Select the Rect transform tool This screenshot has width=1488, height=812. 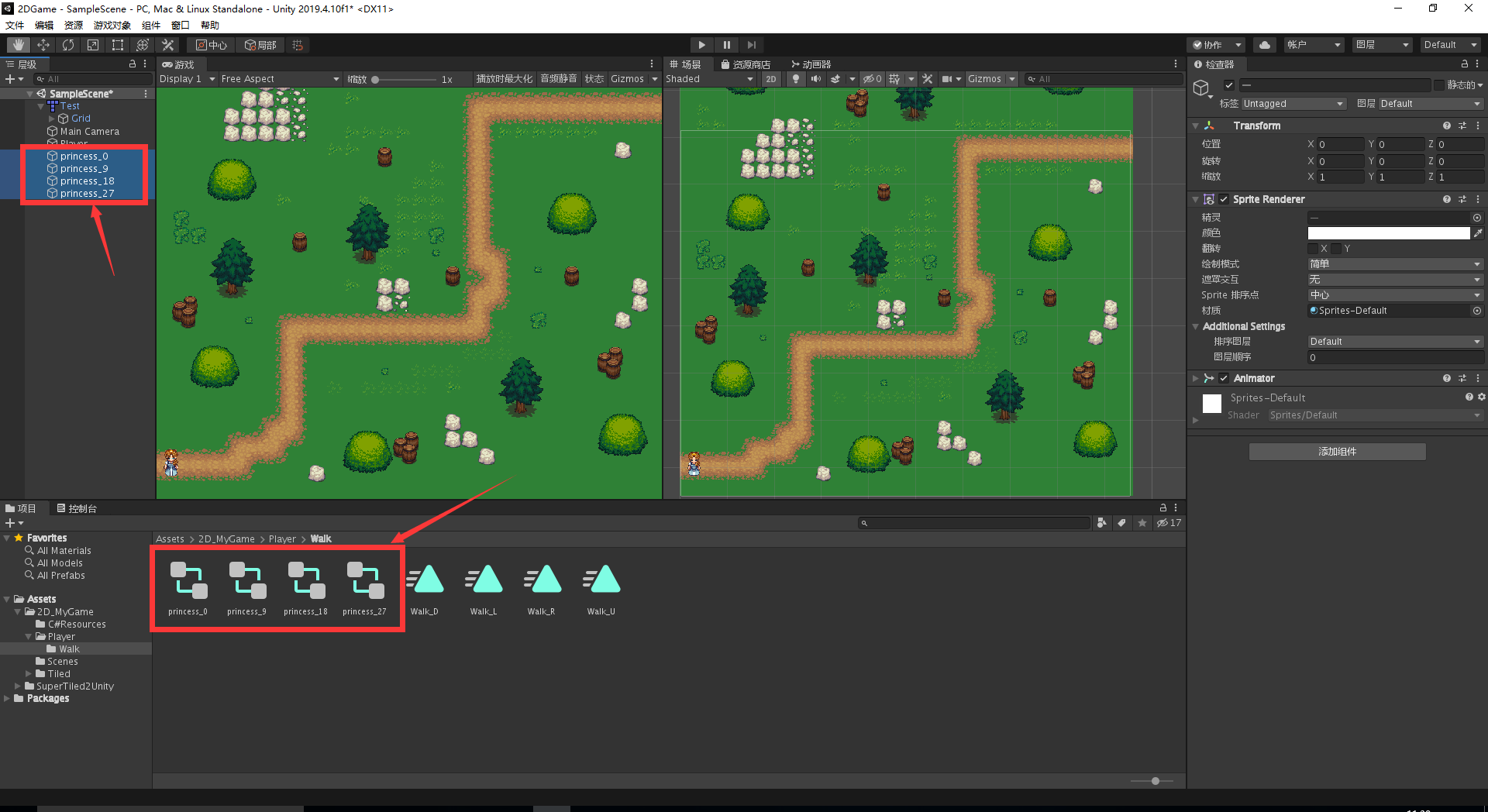(118, 44)
